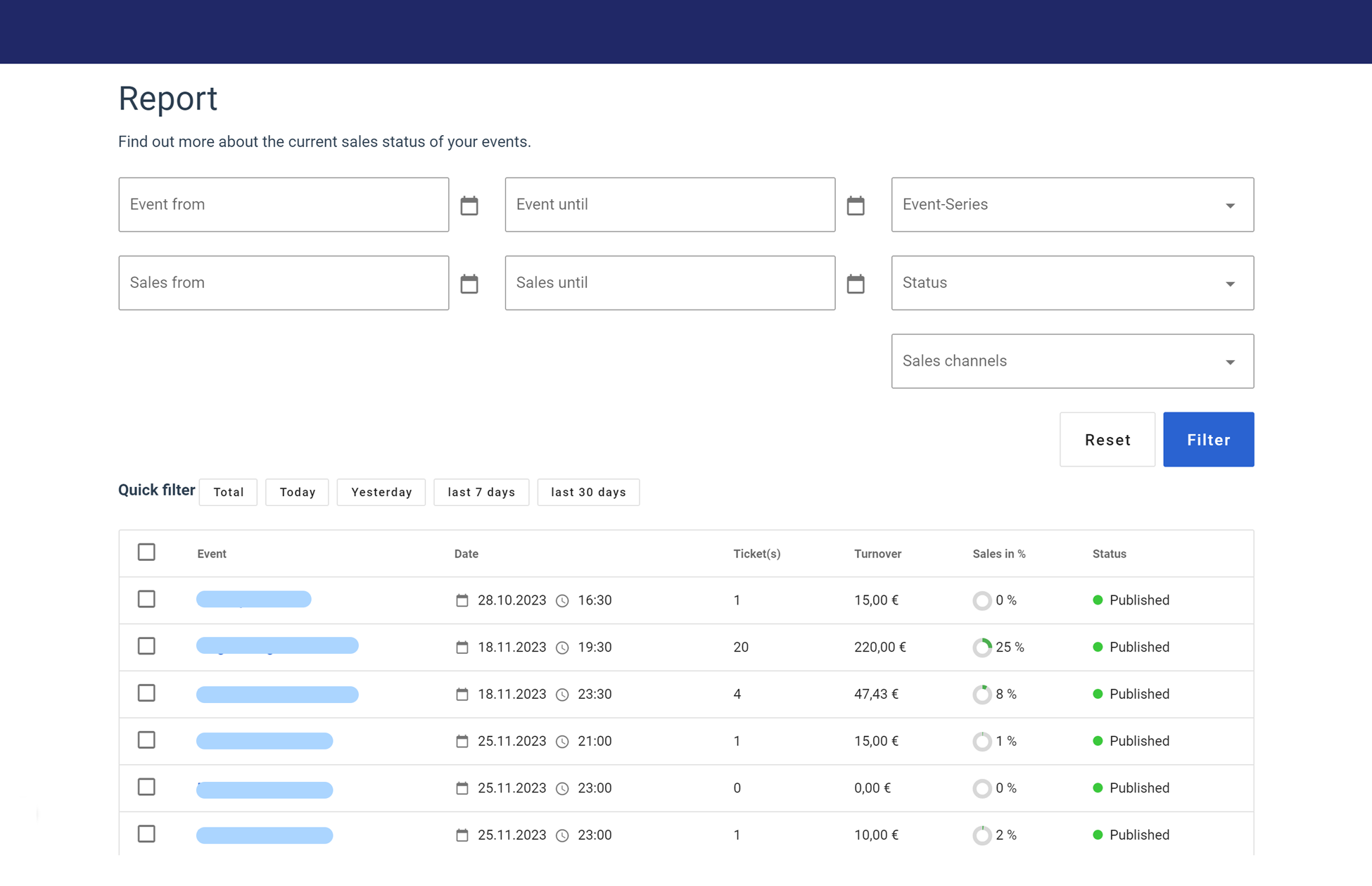
Task: Click the Reset button
Action: 1107,440
